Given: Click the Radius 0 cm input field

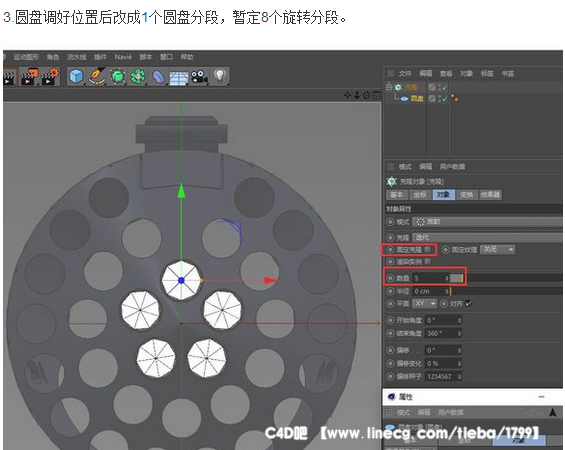Looking at the screenshot, I should pos(431,291).
